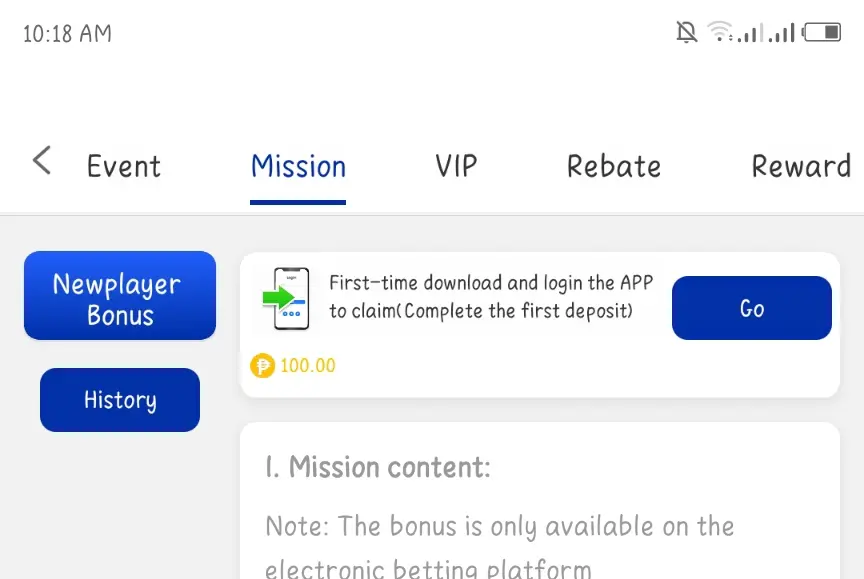This screenshot has width=864, height=579.
Task: Switch to the VIP tab
Action: pos(456,166)
